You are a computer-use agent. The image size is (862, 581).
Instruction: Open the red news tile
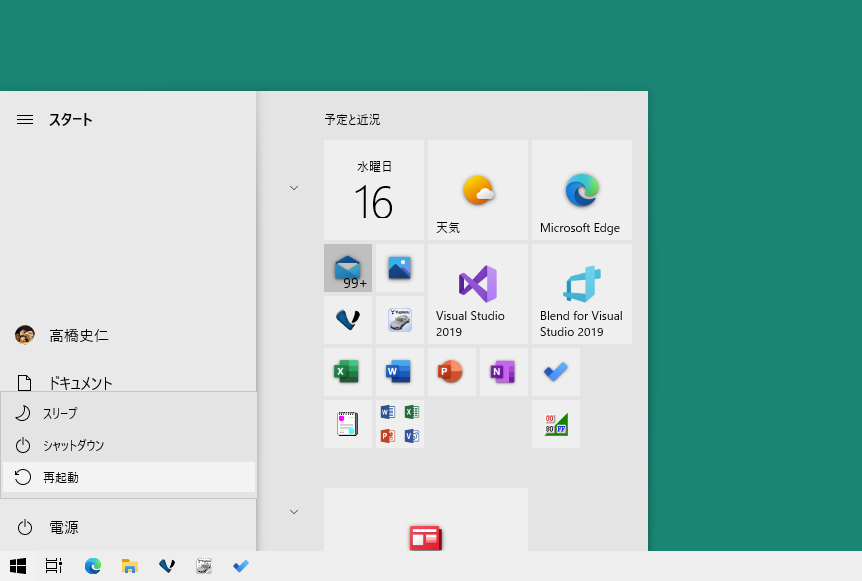coord(426,519)
